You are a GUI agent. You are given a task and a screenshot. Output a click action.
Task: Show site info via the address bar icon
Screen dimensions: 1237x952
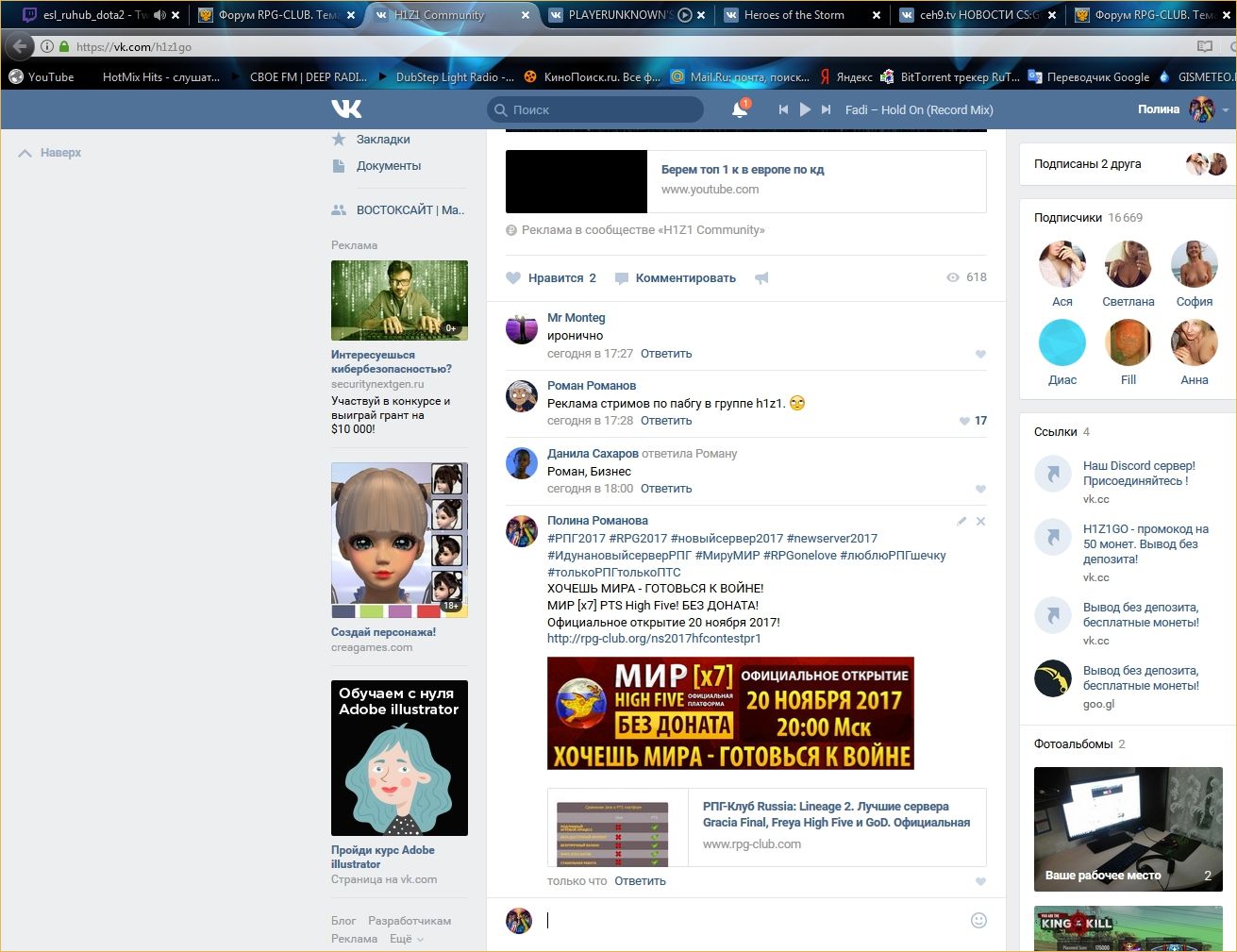tap(47, 46)
